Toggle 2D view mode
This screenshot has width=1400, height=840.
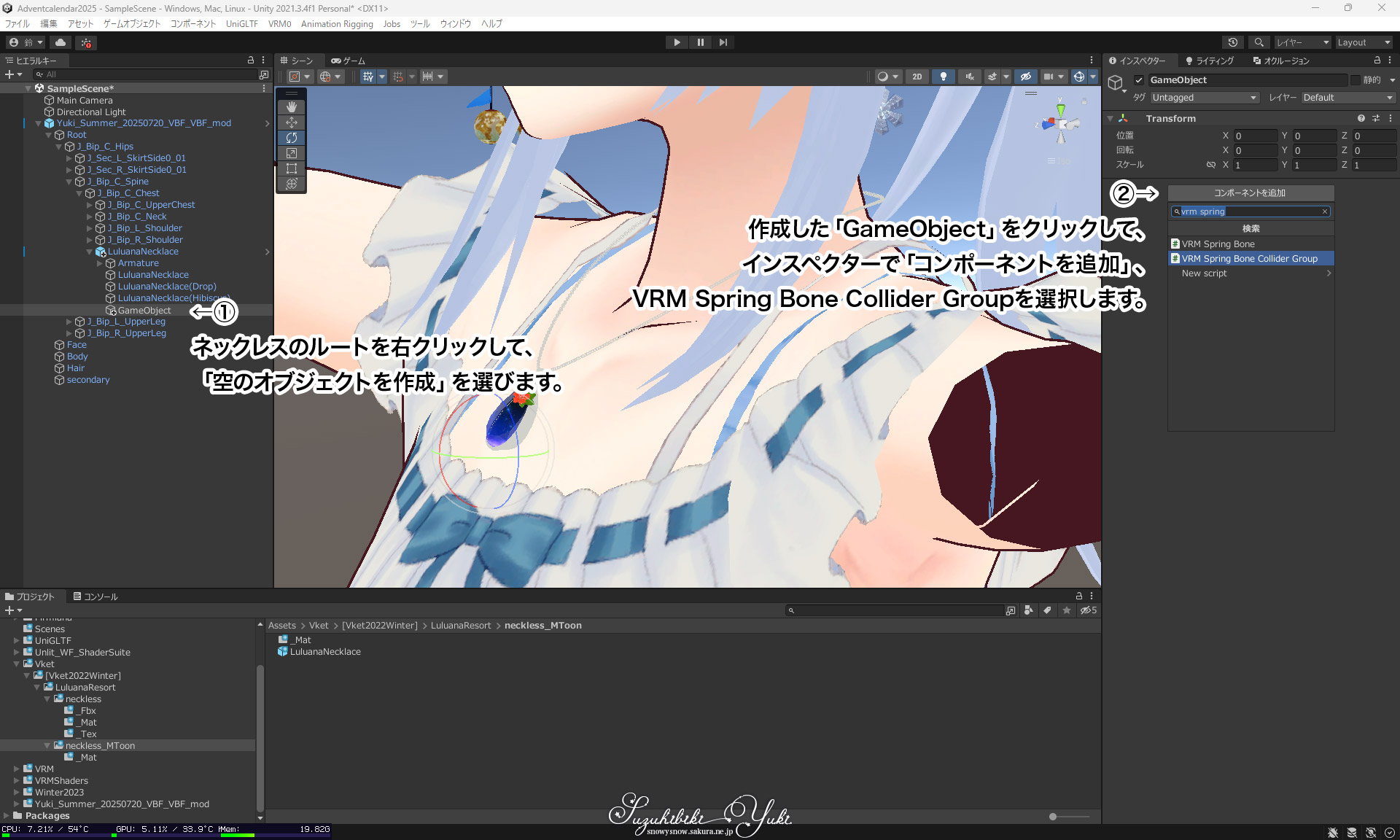(x=917, y=77)
